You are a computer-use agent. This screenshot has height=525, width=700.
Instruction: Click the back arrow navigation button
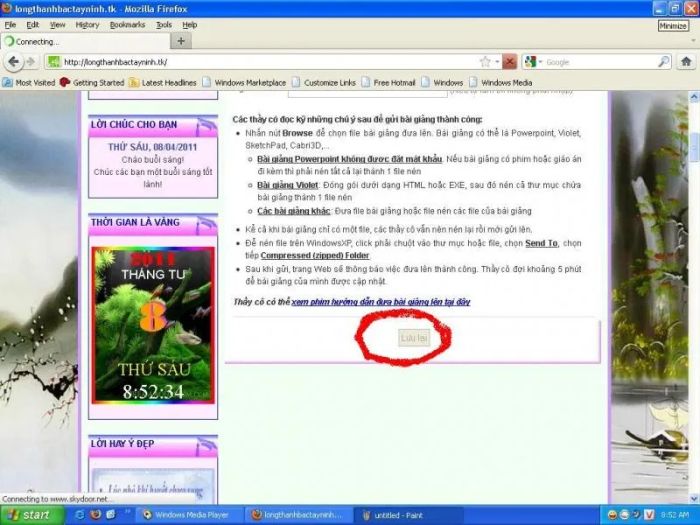(x=13, y=62)
